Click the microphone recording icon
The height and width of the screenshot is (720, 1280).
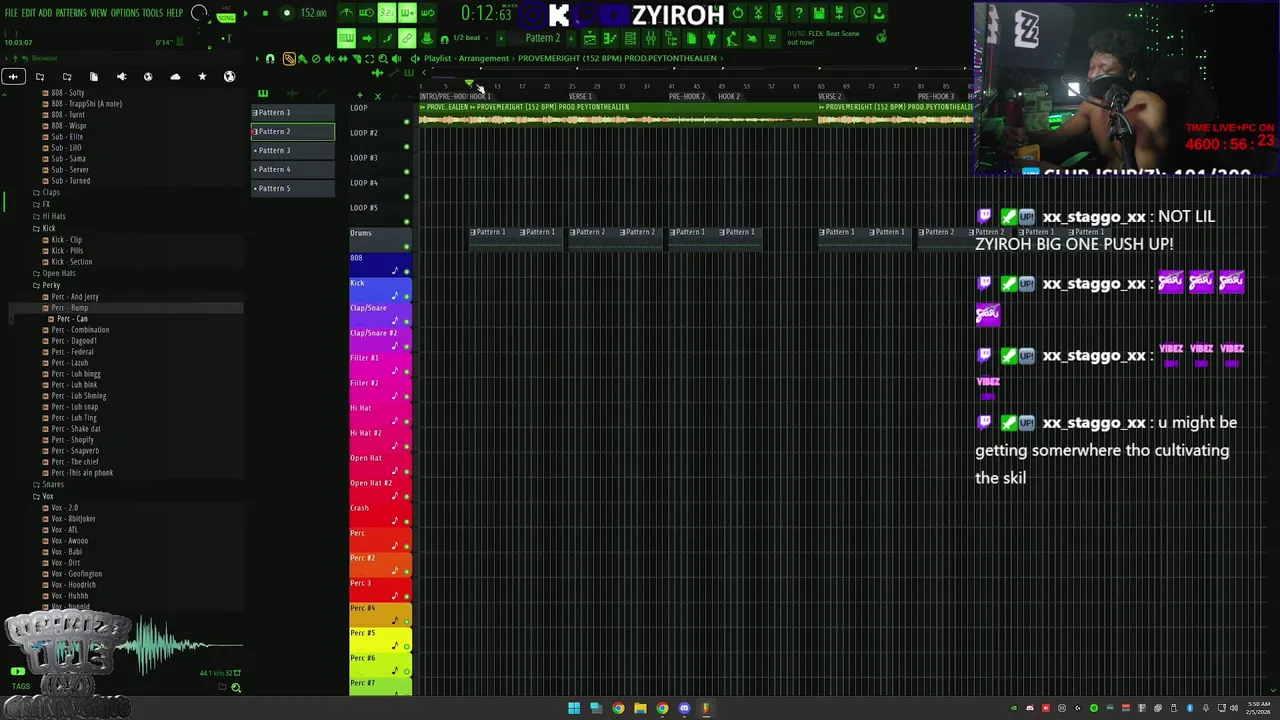point(779,13)
